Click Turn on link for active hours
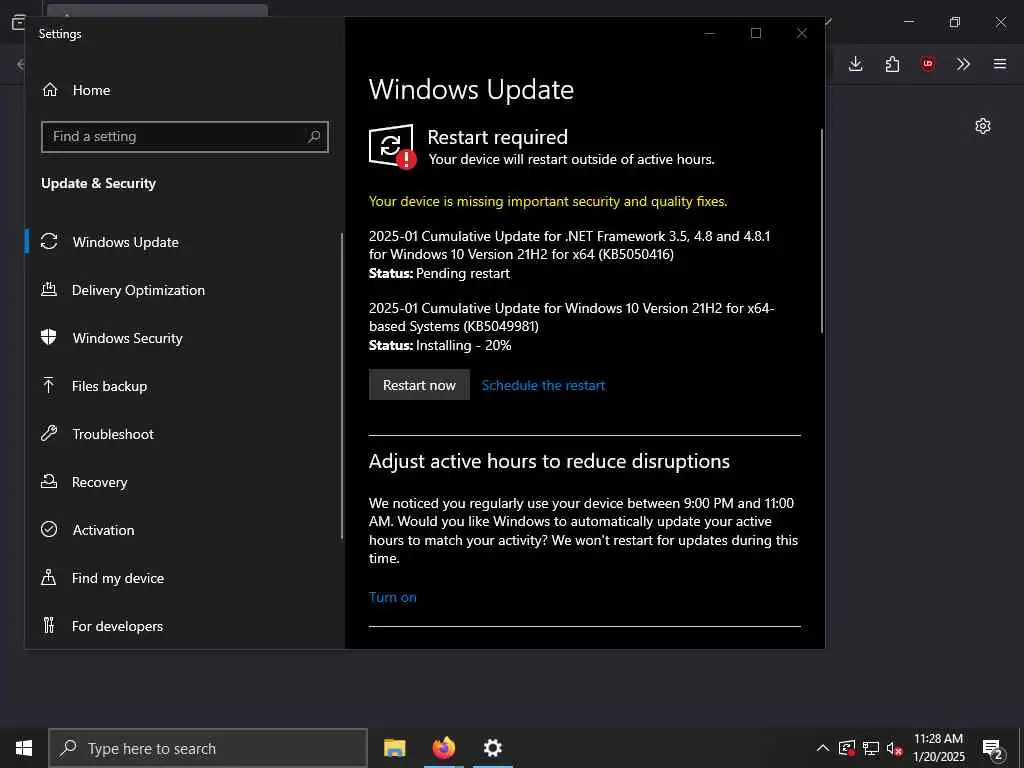 [392, 597]
